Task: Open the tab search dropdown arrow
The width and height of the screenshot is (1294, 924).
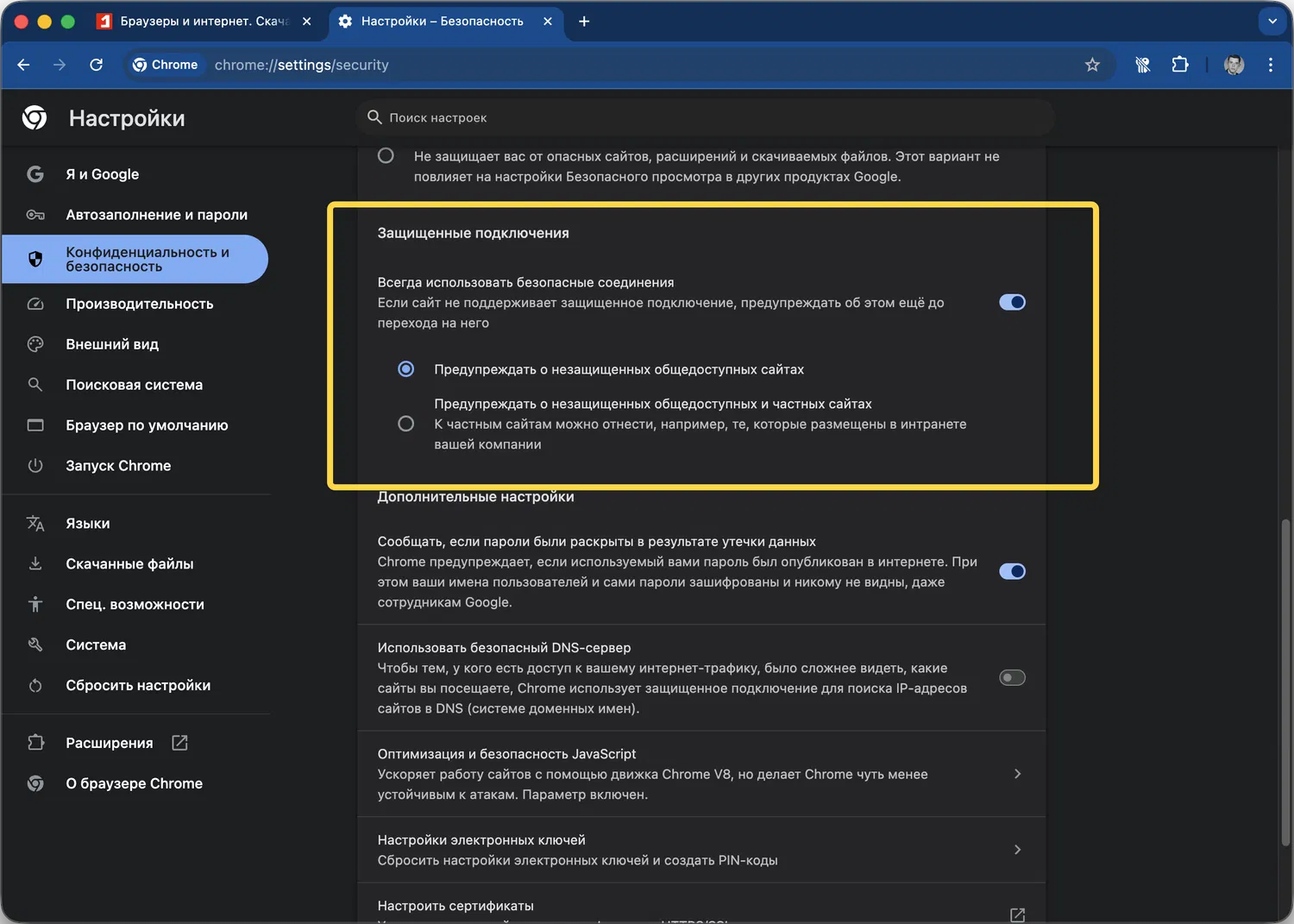Action: (x=1272, y=22)
